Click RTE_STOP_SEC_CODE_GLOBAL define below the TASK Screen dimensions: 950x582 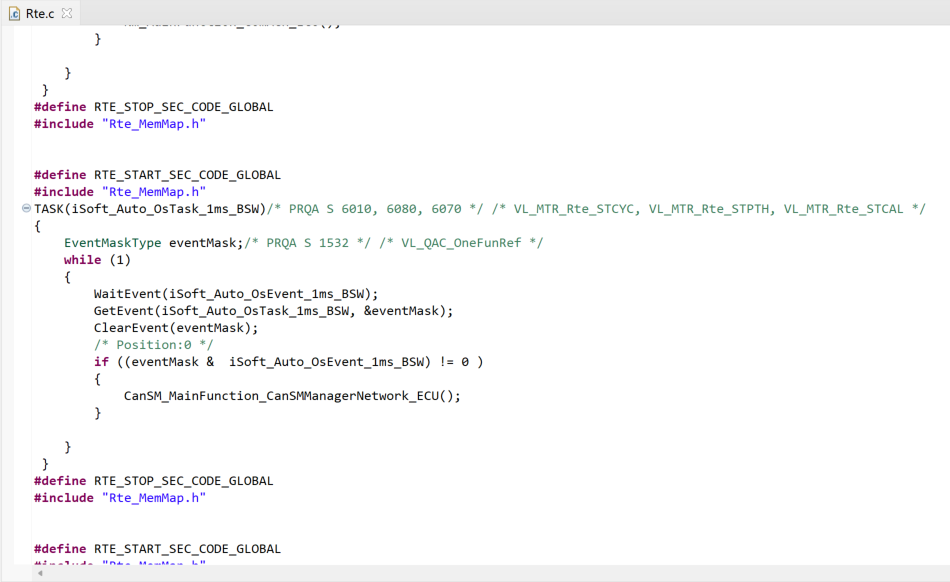(x=183, y=481)
